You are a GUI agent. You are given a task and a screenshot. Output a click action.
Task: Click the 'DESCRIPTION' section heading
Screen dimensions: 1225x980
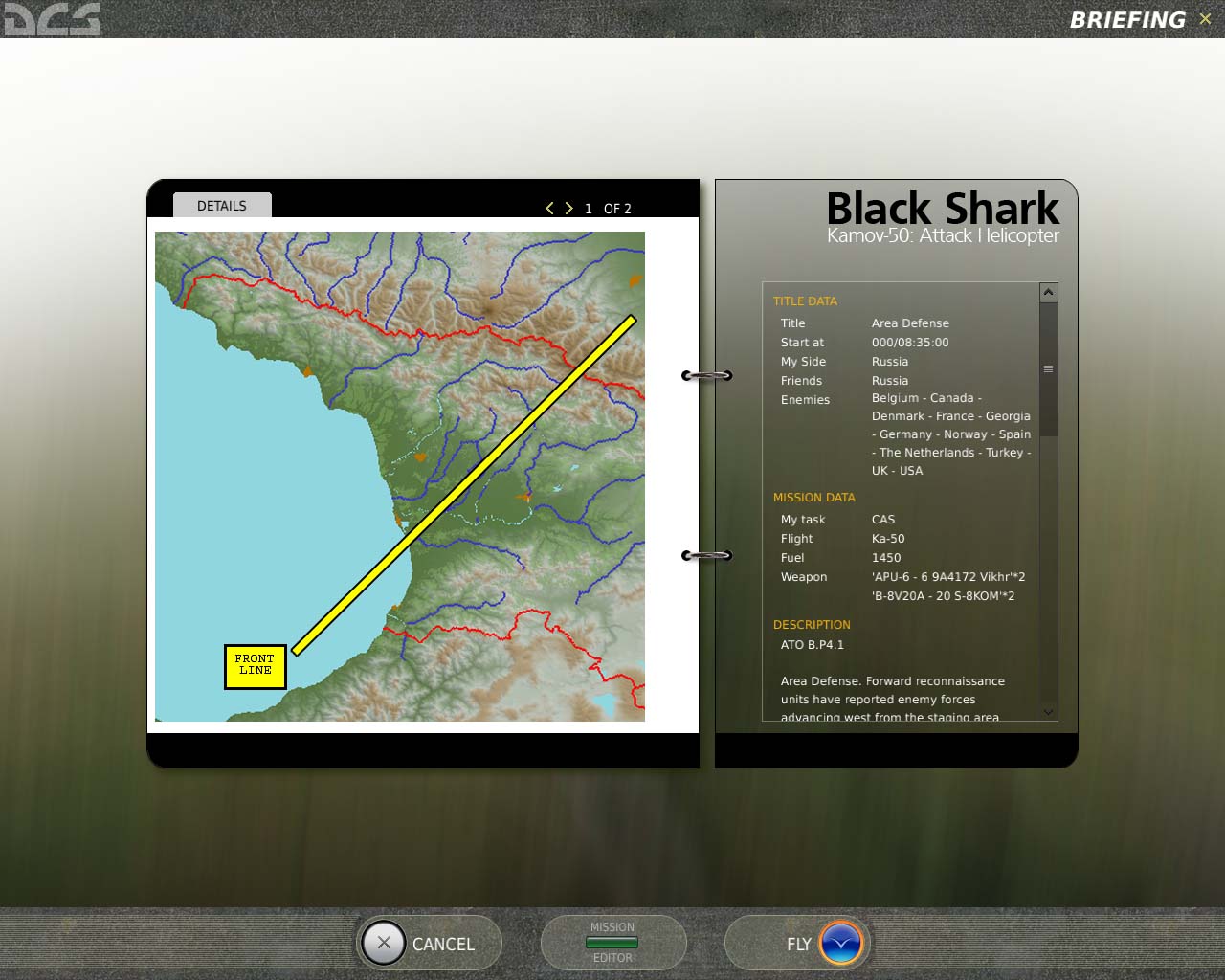click(x=812, y=625)
